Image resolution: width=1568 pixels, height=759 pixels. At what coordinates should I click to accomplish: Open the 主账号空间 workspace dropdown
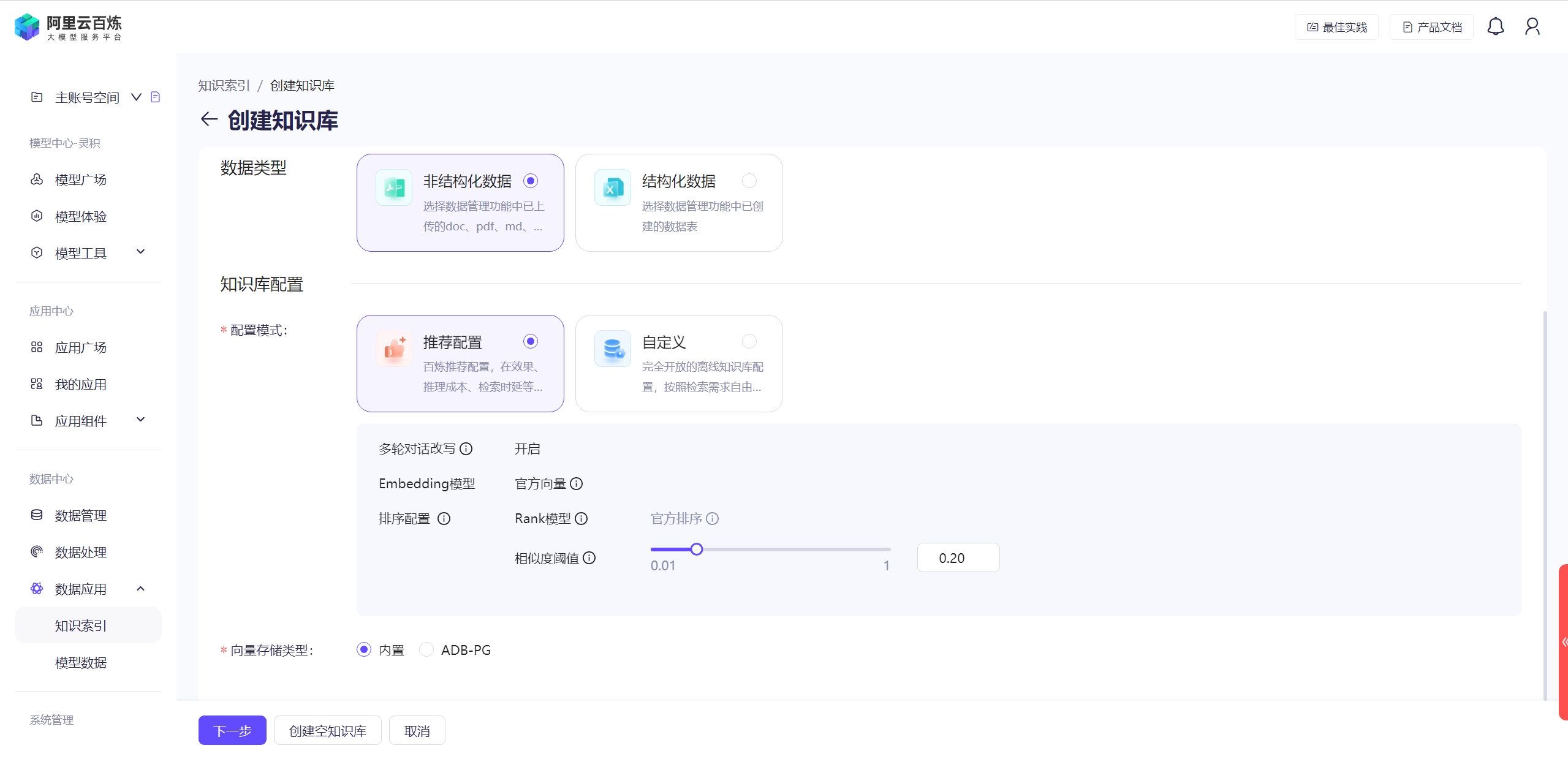(136, 97)
